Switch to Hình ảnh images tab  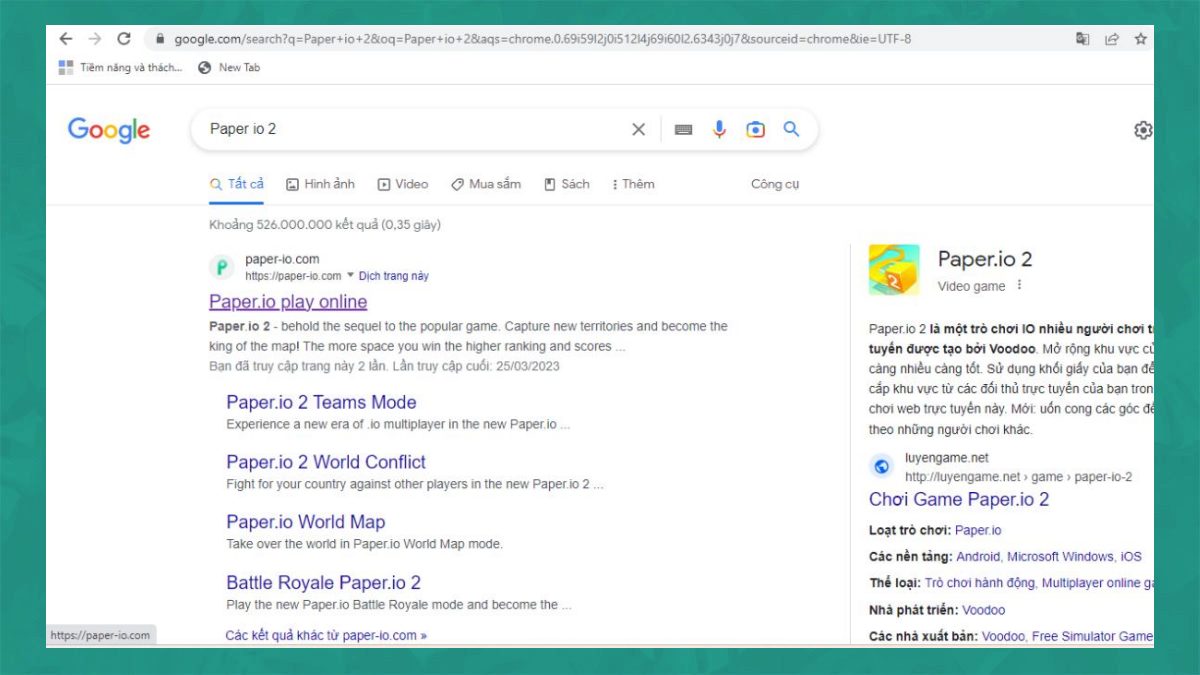pyautogui.click(x=320, y=184)
